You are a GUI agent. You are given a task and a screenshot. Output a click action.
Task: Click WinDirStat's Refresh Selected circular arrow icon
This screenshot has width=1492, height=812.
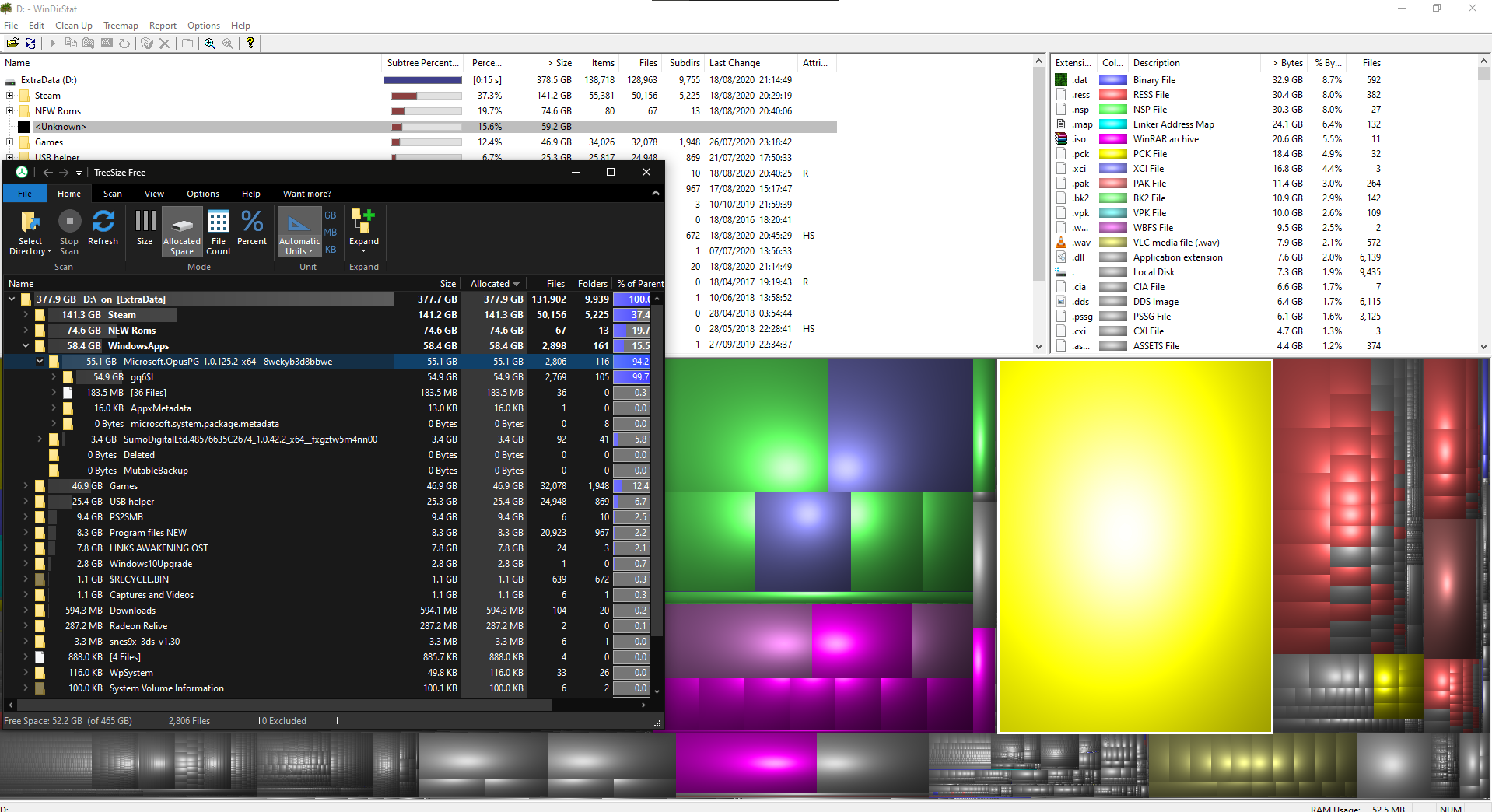124,44
